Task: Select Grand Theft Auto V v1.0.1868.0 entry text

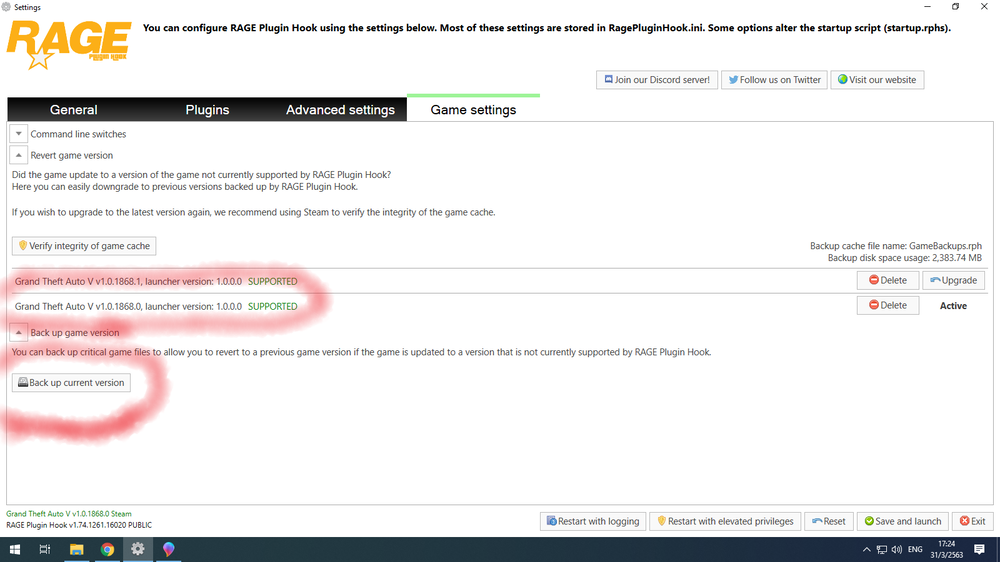Action: click(x=128, y=306)
